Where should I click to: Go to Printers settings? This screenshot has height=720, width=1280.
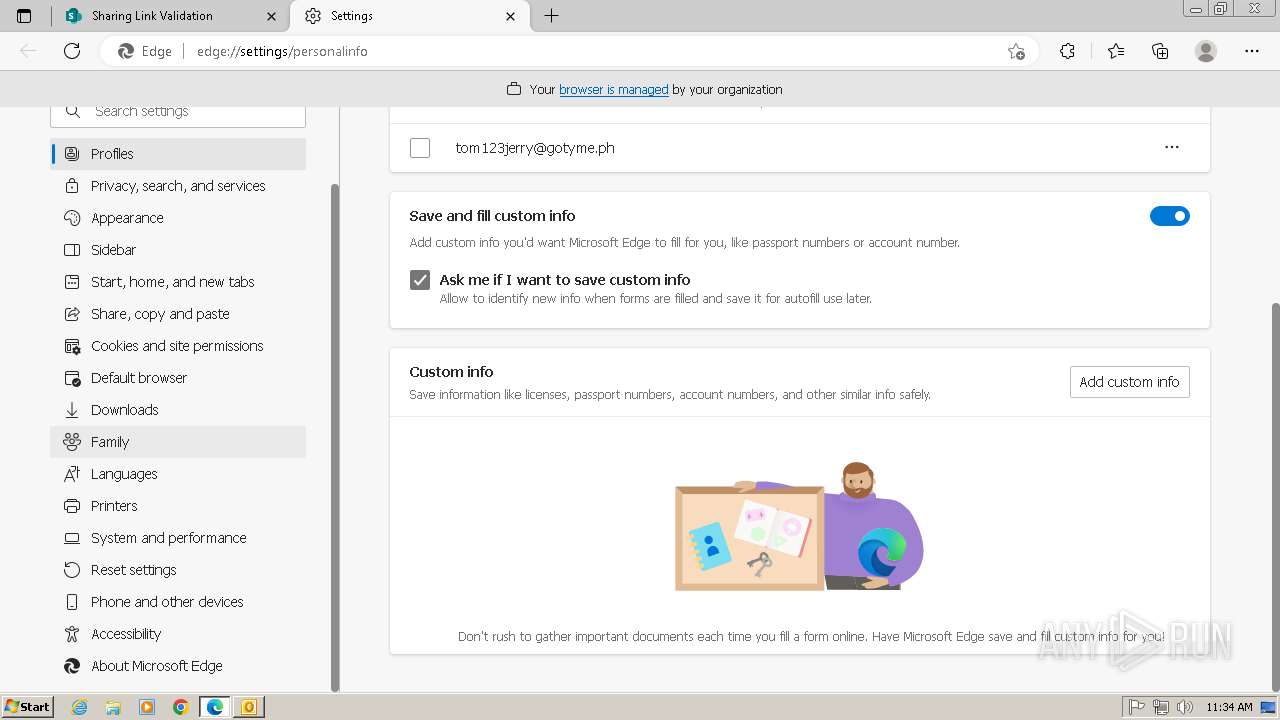pos(178,506)
